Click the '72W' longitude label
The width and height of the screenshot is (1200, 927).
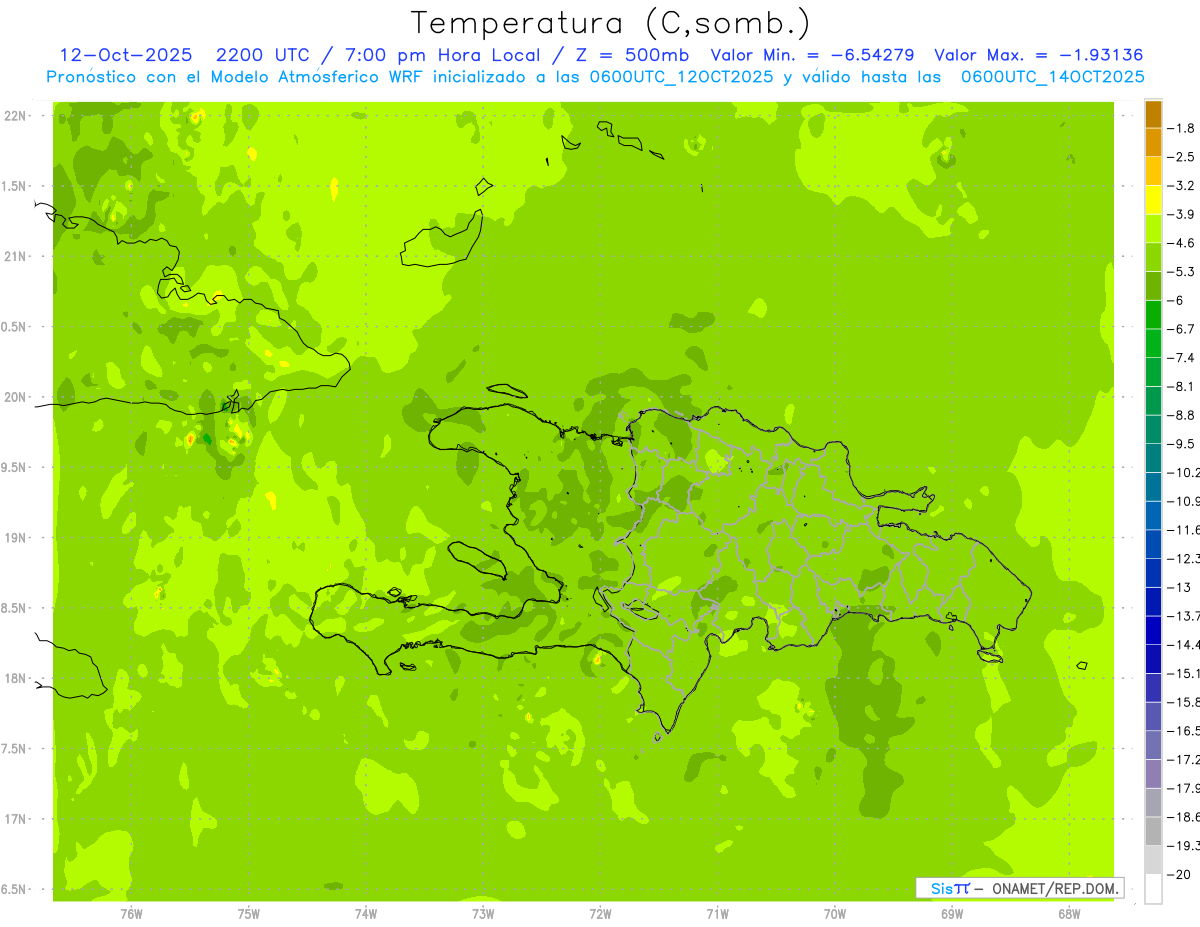[600, 914]
